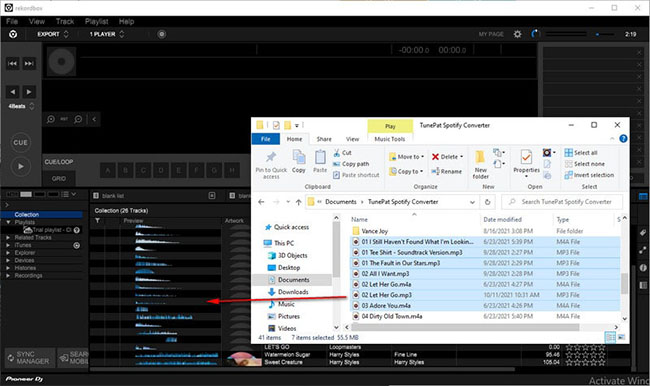
Task: Skip to next track in rekordbox
Action: [29, 63]
